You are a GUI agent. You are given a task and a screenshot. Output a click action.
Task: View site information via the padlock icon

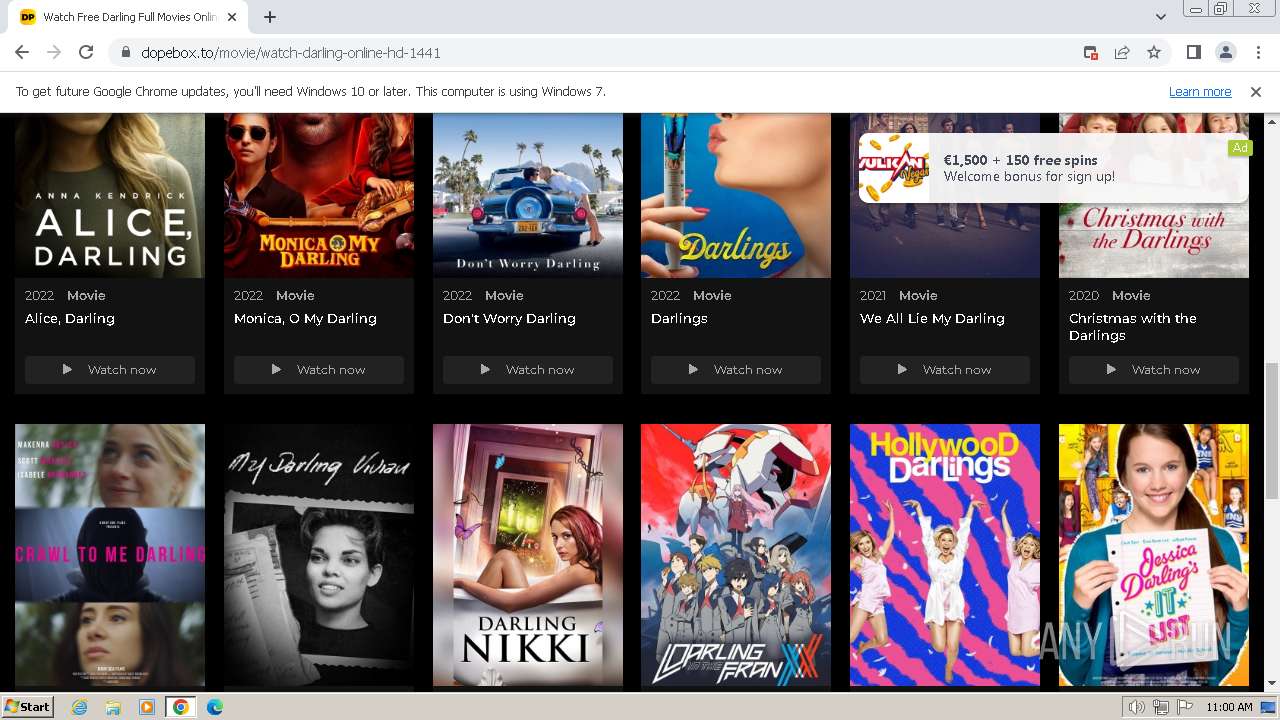[x=126, y=53]
